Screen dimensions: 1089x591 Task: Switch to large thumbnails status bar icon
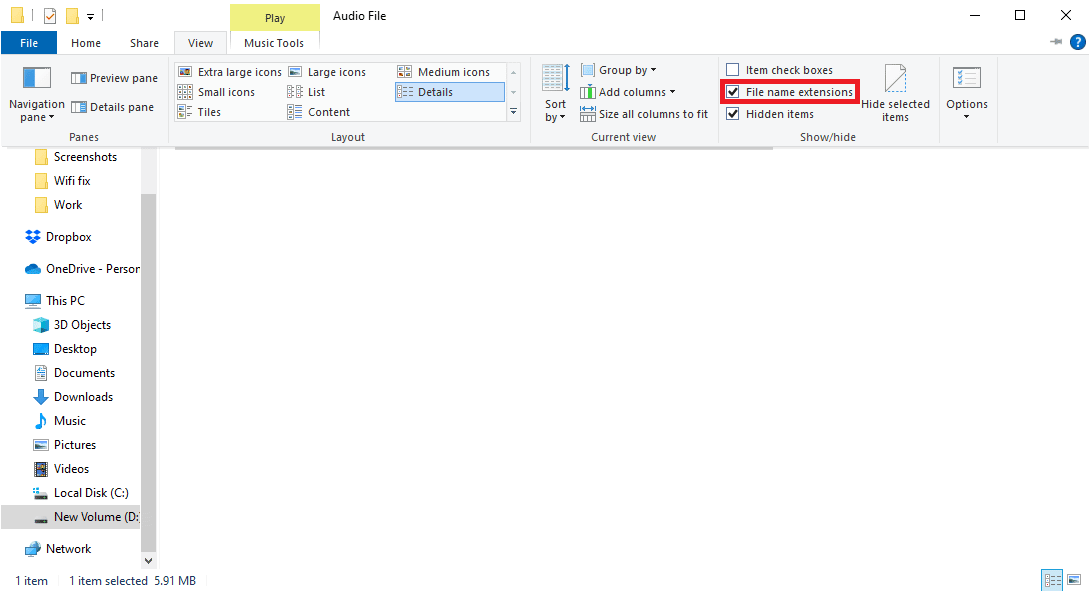(x=1074, y=580)
